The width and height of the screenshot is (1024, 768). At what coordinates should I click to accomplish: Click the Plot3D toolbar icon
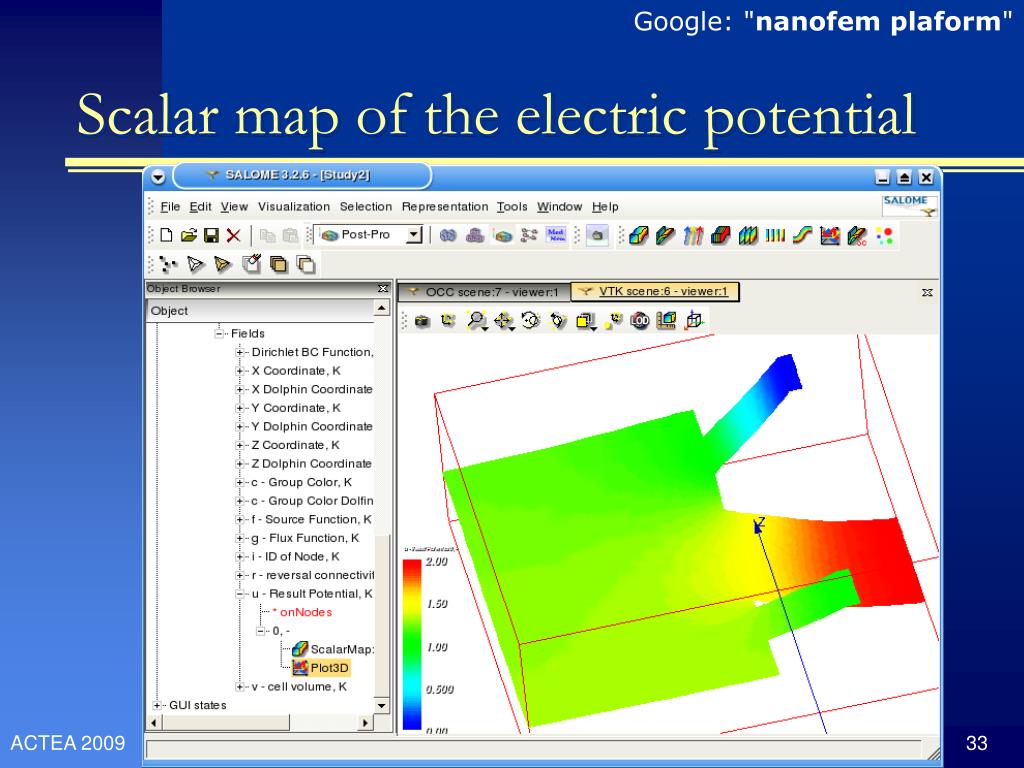tap(830, 235)
